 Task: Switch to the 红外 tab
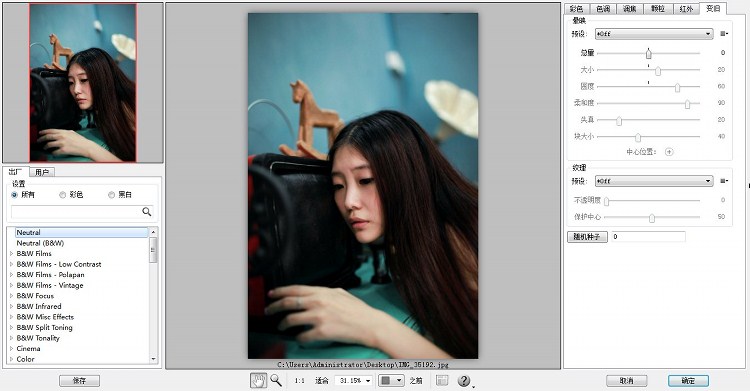click(686, 9)
